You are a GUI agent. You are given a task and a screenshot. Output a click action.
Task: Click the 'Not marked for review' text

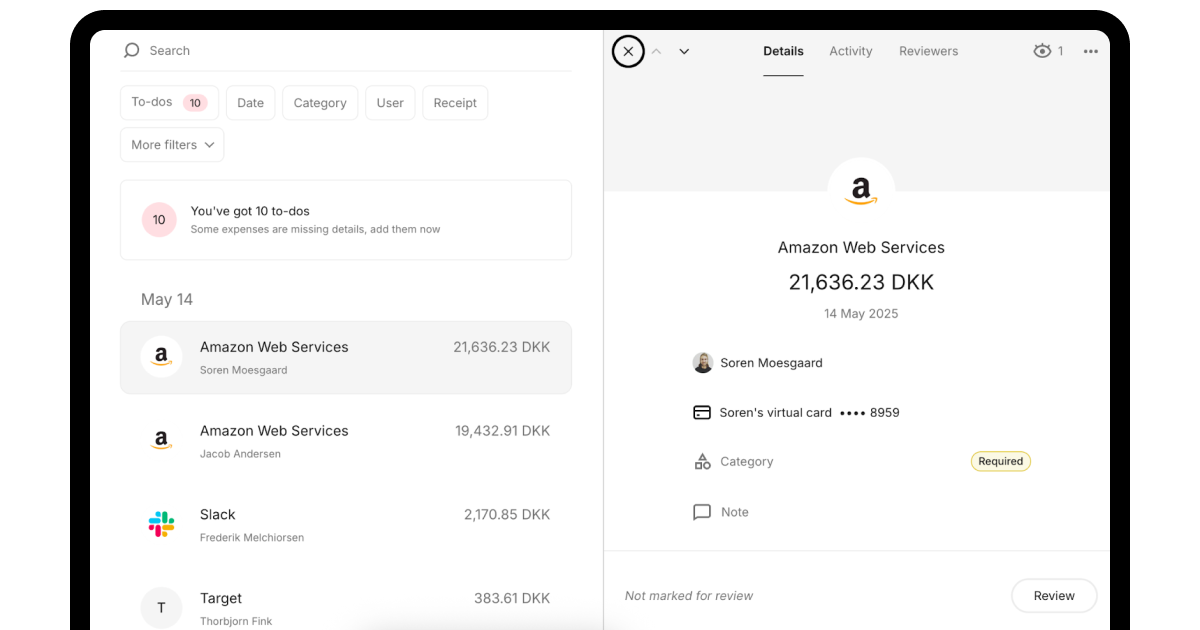click(689, 596)
